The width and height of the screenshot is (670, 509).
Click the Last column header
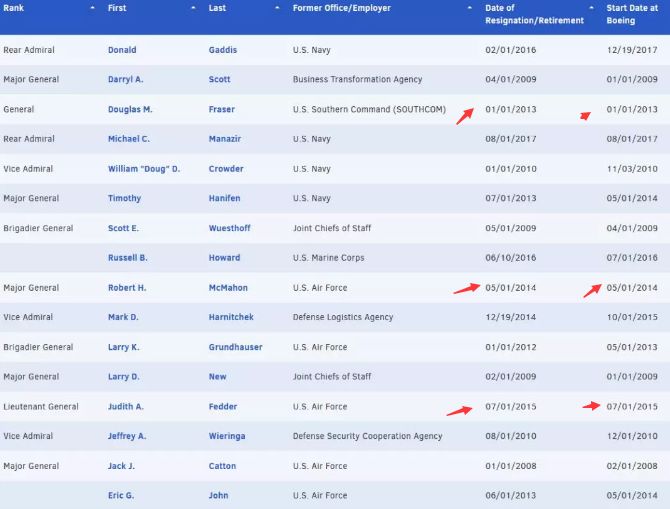click(217, 8)
